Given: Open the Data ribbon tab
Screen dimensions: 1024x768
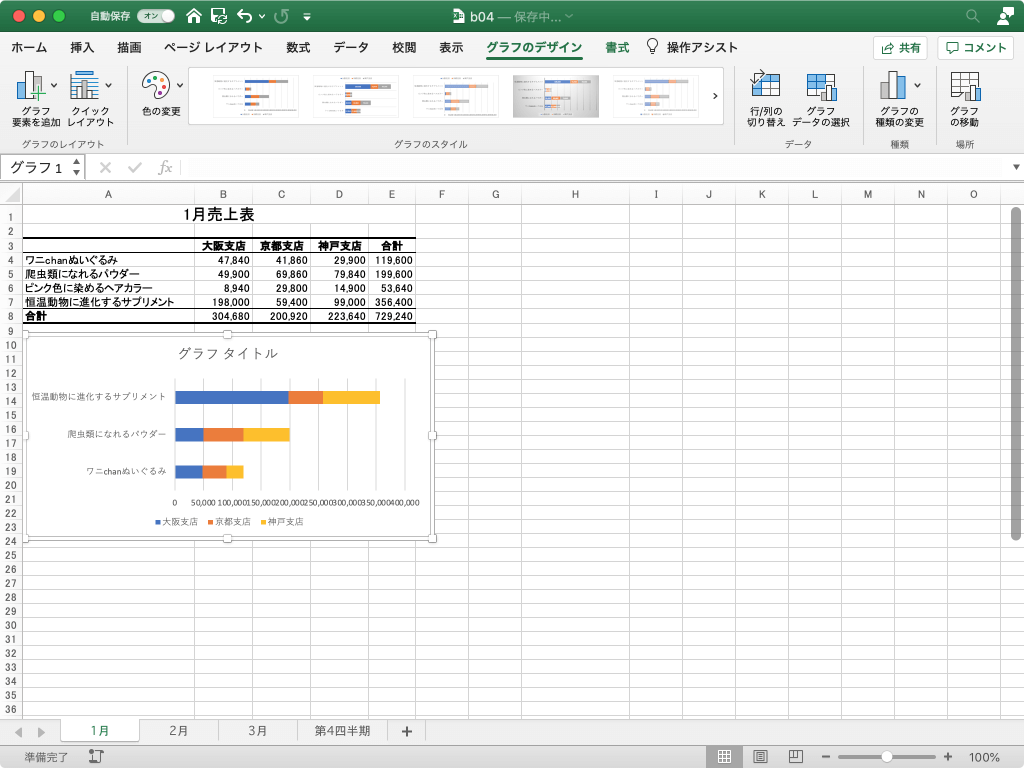Looking at the screenshot, I should 351,47.
